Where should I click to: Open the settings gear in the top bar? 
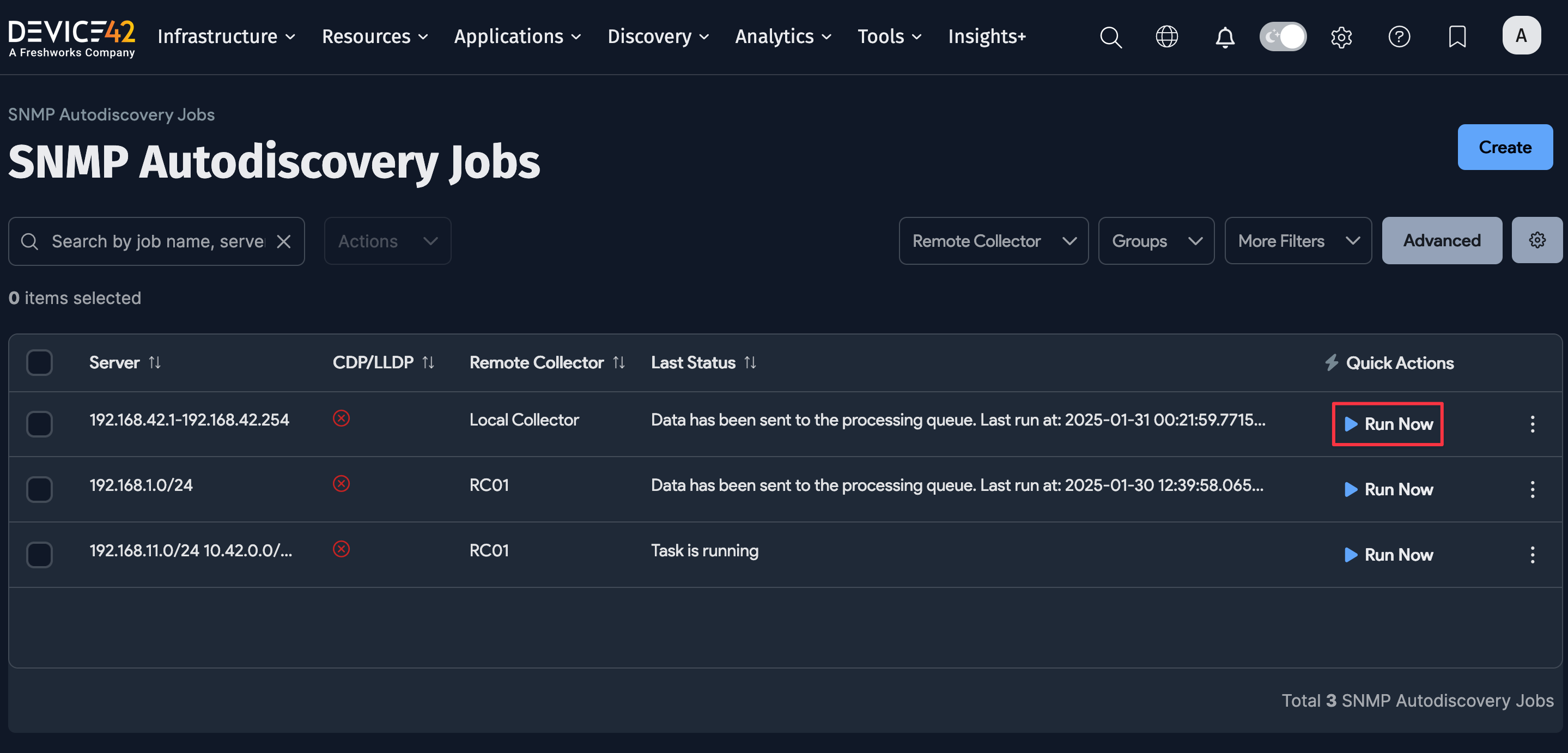tap(1341, 37)
